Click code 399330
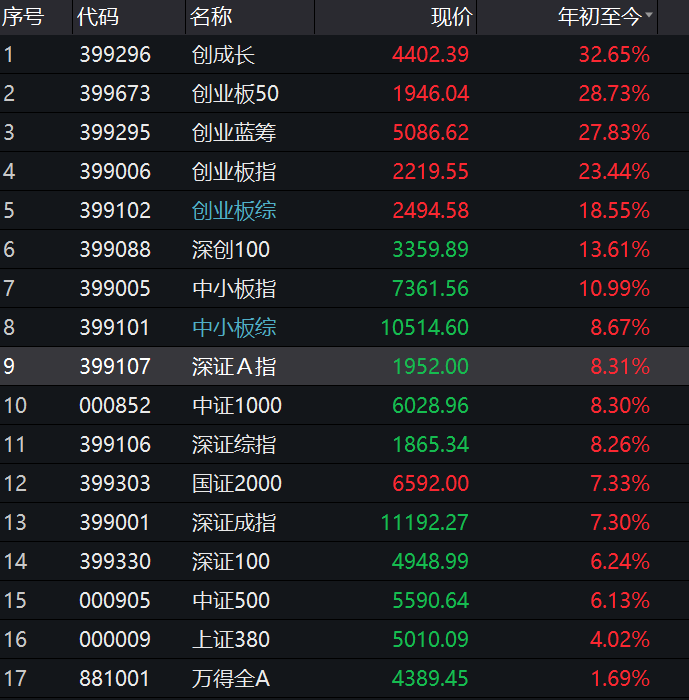 115,562
